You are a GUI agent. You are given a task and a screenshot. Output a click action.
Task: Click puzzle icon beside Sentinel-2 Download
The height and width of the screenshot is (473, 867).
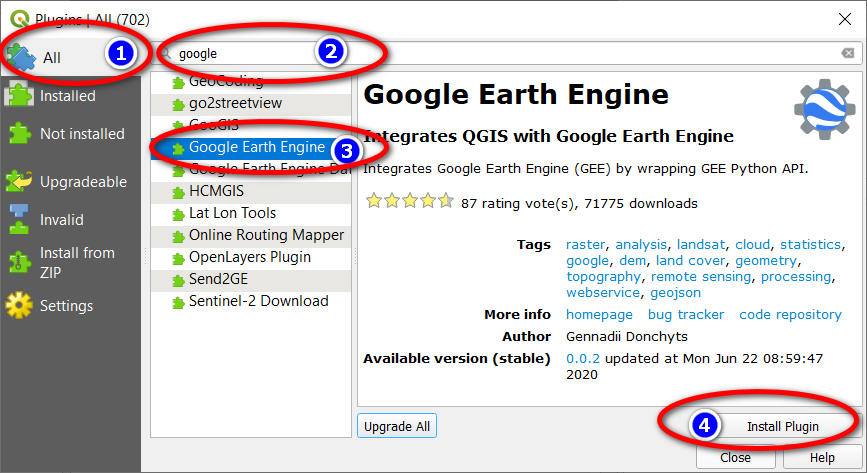tap(178, 303)
